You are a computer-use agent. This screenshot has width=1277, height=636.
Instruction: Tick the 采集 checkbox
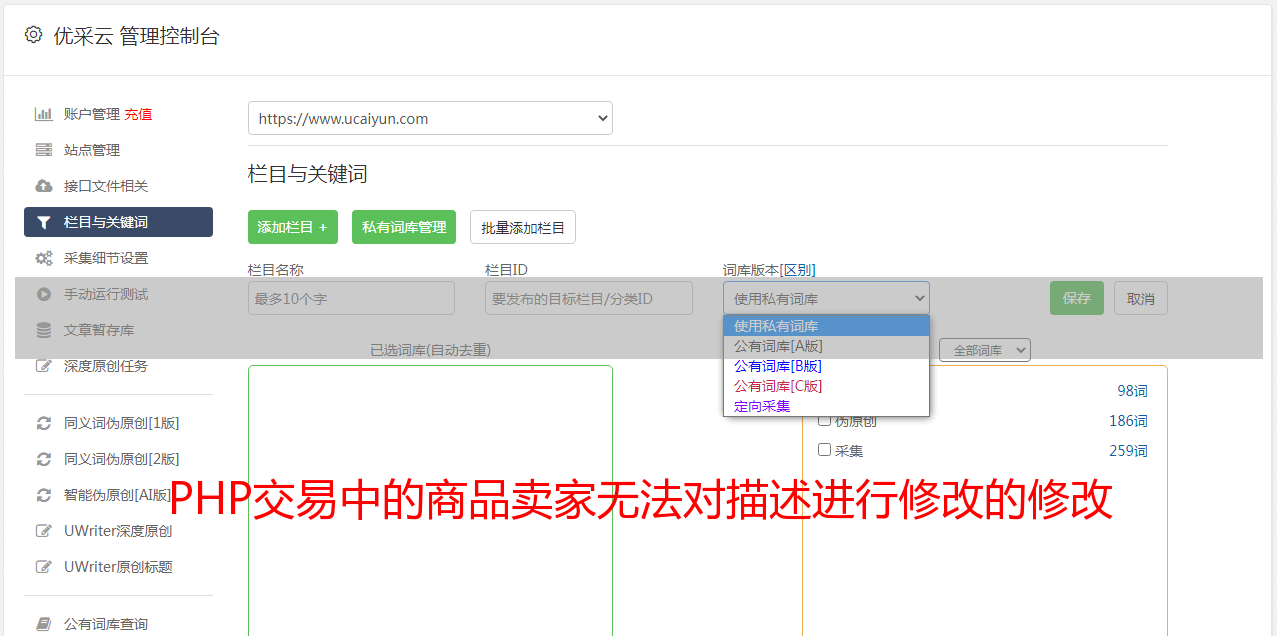[x=825, y=450]
